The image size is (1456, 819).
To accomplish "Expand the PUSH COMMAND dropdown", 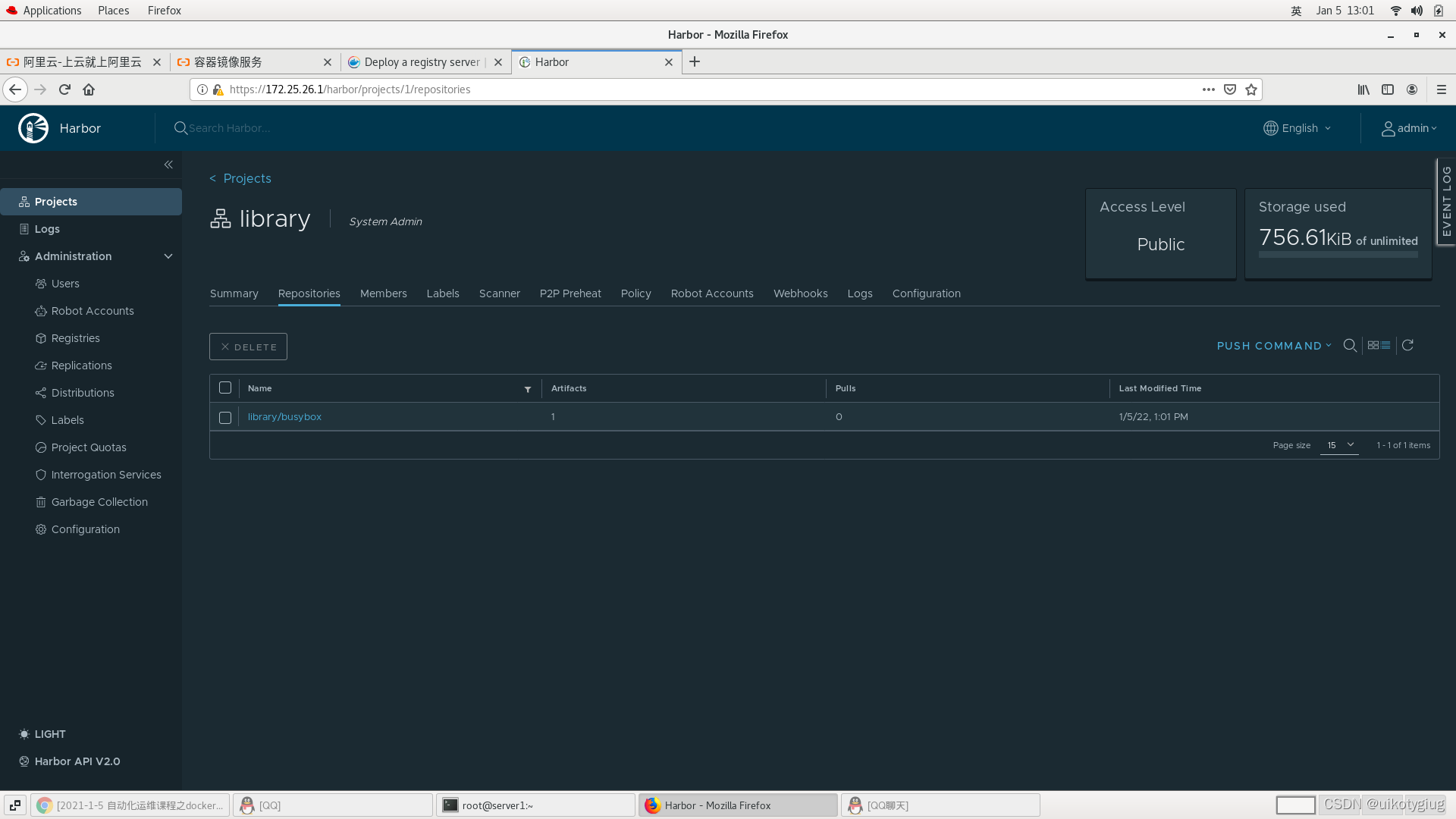I will pyautogui.click(x=1275, y=345).
